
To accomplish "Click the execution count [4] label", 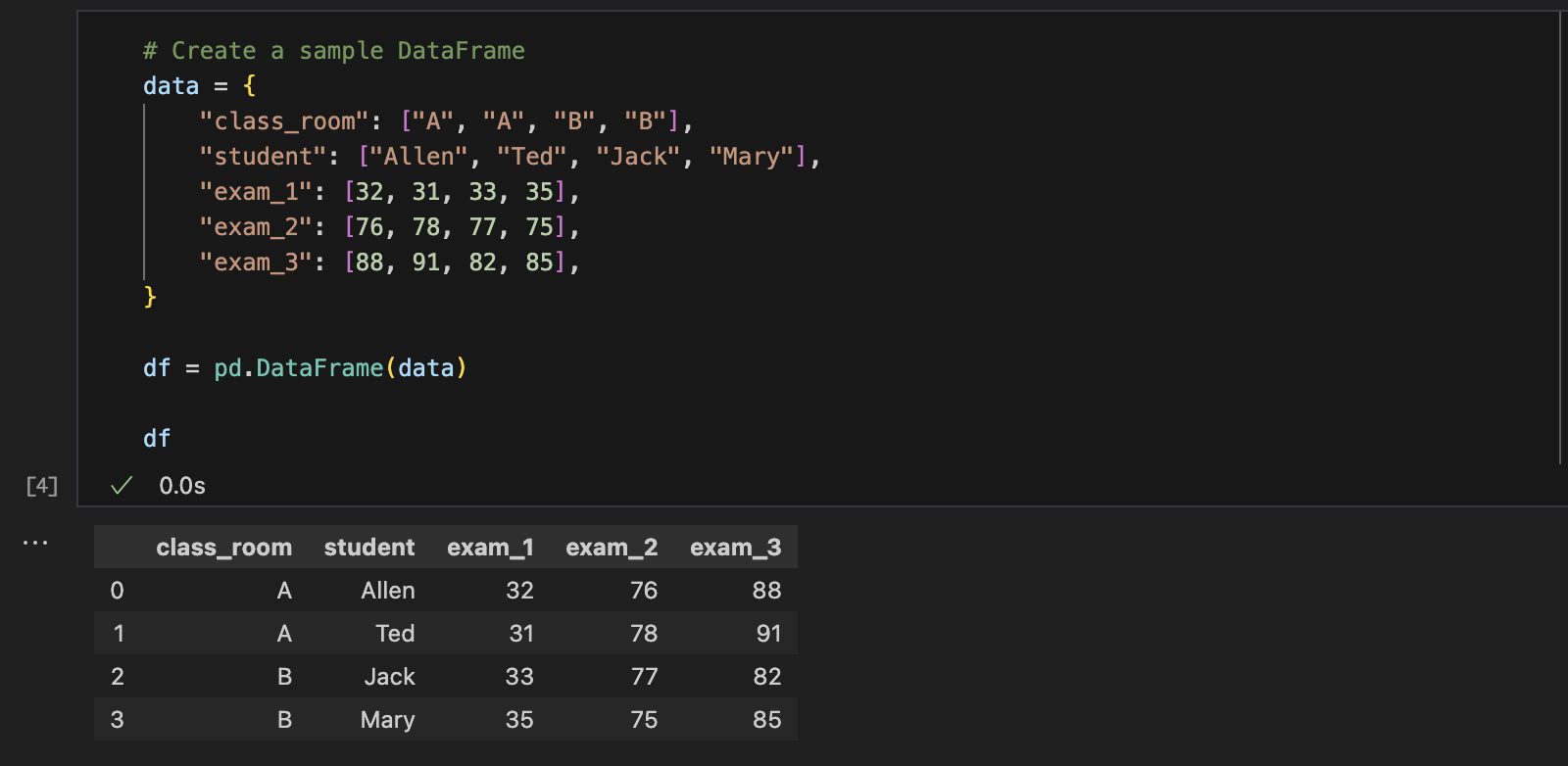I will click(42, 486).
